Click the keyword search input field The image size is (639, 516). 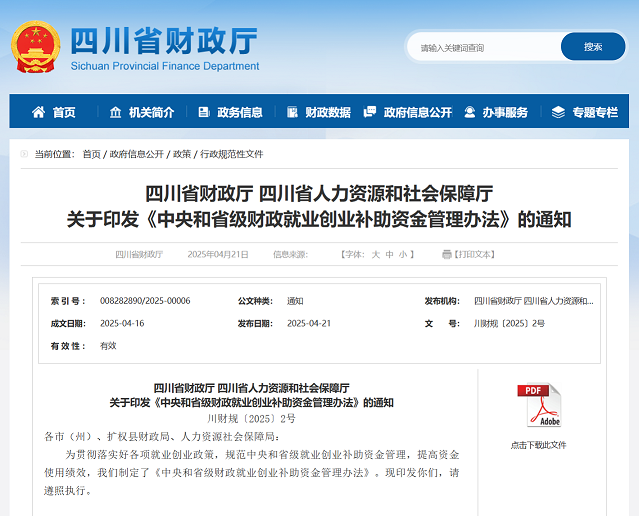(x=485, y=47)
